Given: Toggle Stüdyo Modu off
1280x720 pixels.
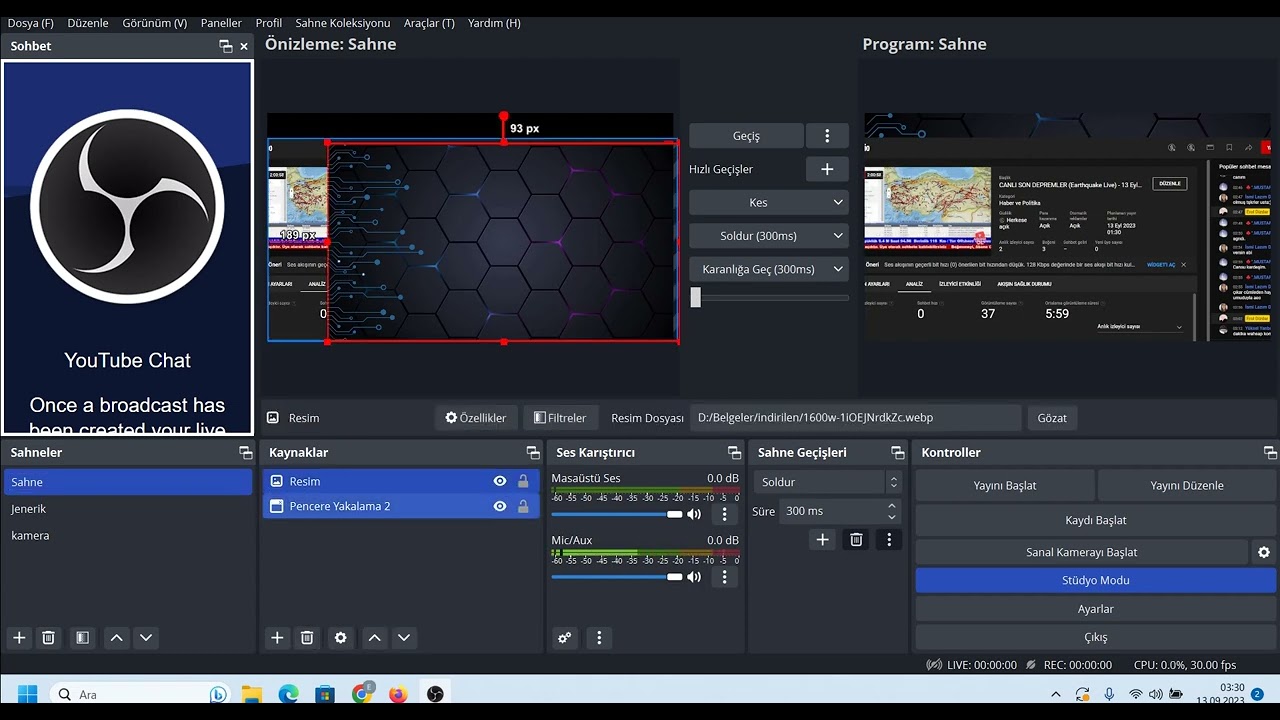Looking at the screenshot, I should (x=1096, y=580).
